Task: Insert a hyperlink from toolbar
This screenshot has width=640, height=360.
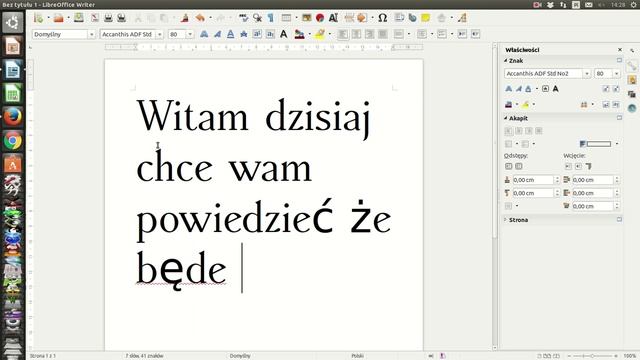Action: (x=412, y=18)
